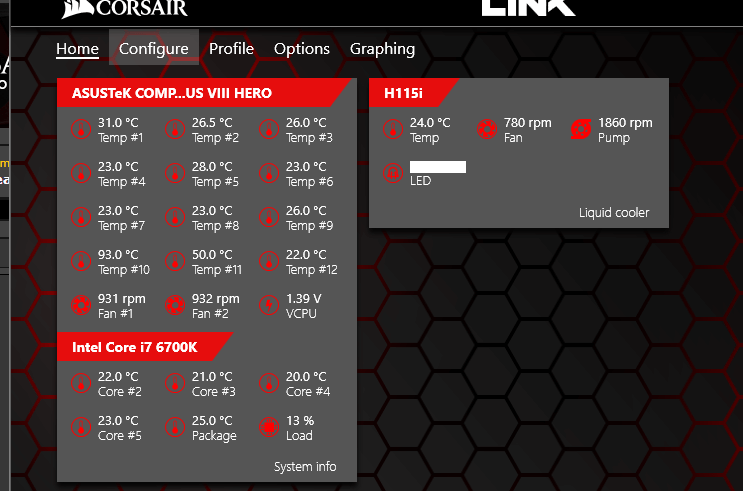Click the Temp #2 thermometer icon

click(x=175, y=129)
